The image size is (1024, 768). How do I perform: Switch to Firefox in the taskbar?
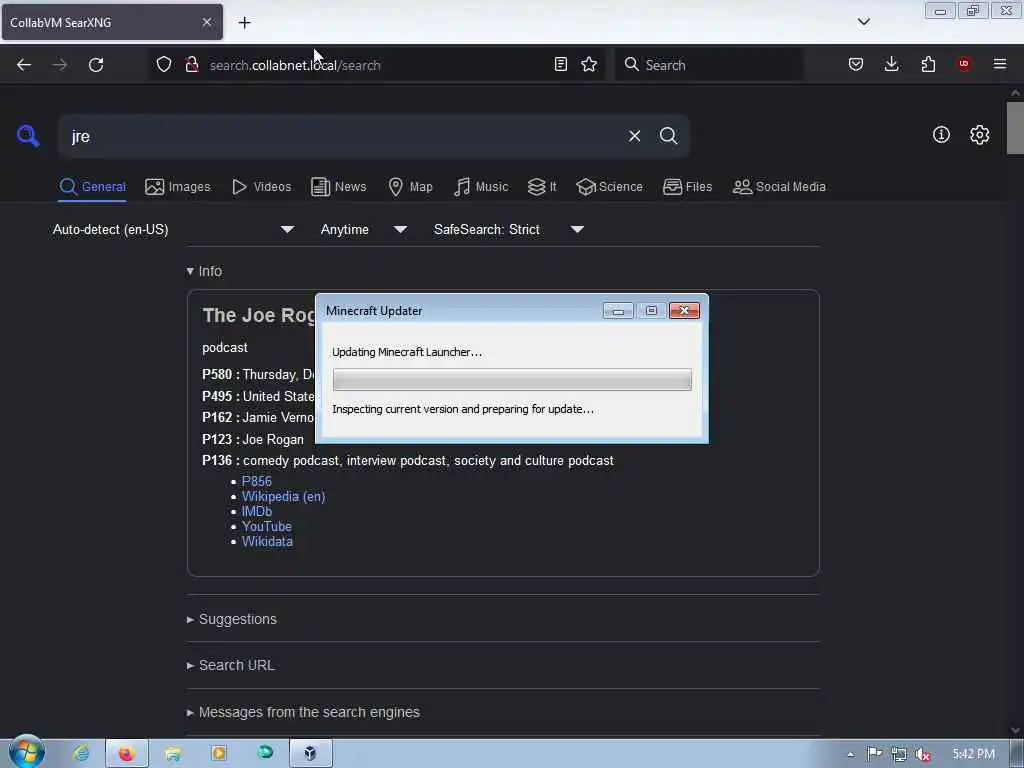(x=127, y=753)
